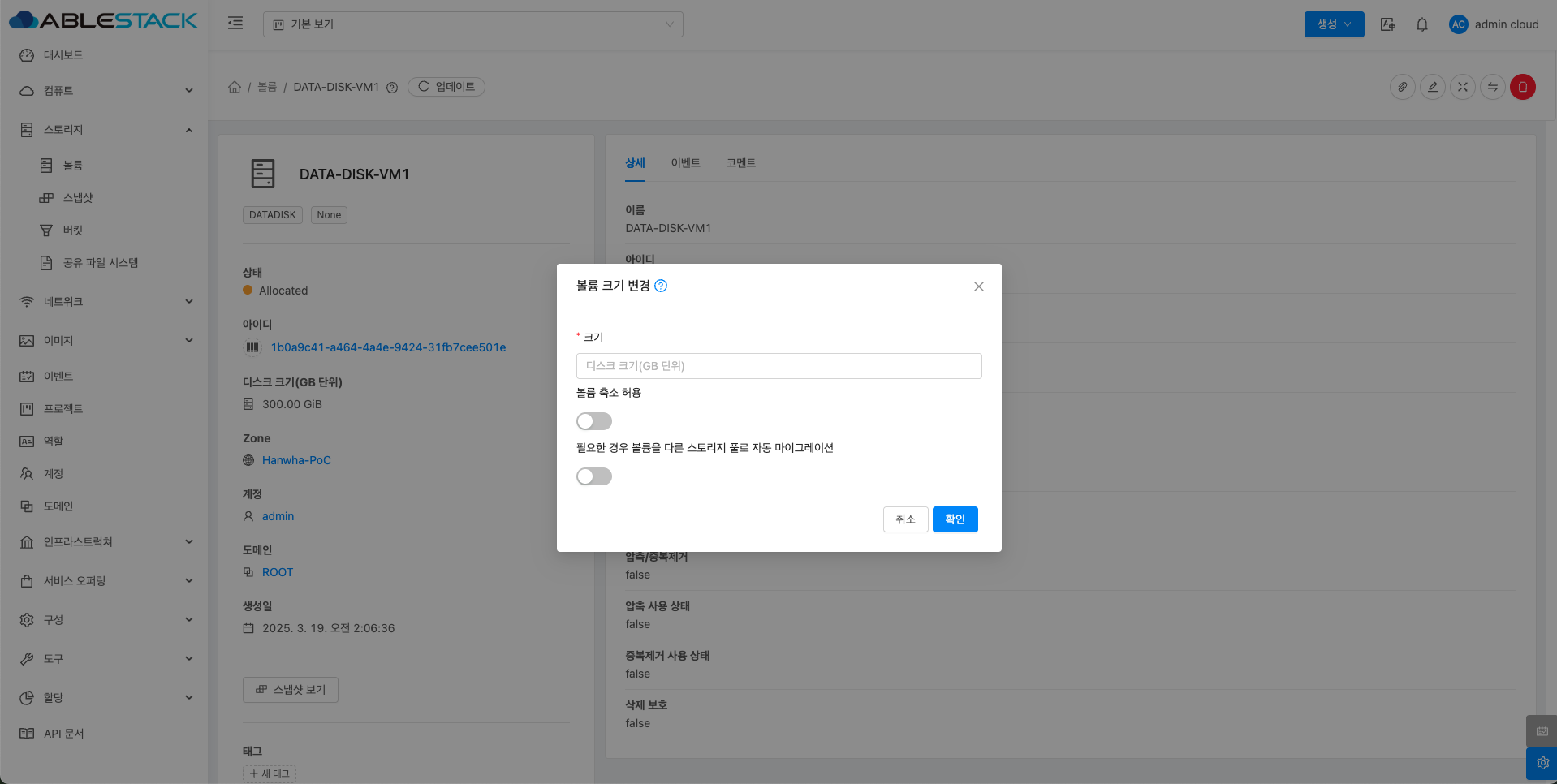The height and width of the screenshot is (784, 1557).
Task: Click the attach volume paperclip icon
Action: 1402,87
